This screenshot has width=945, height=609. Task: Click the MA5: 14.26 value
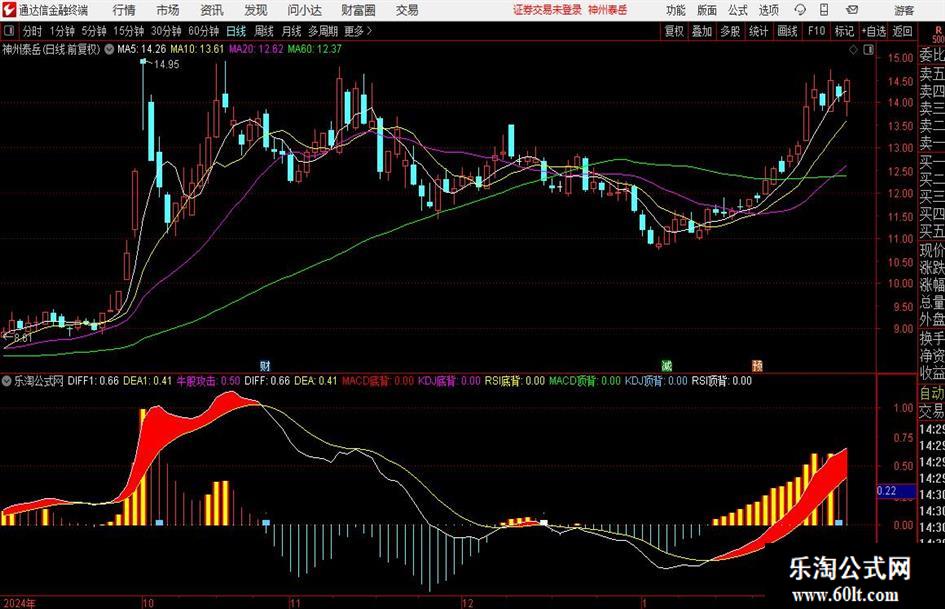[142, 49]
